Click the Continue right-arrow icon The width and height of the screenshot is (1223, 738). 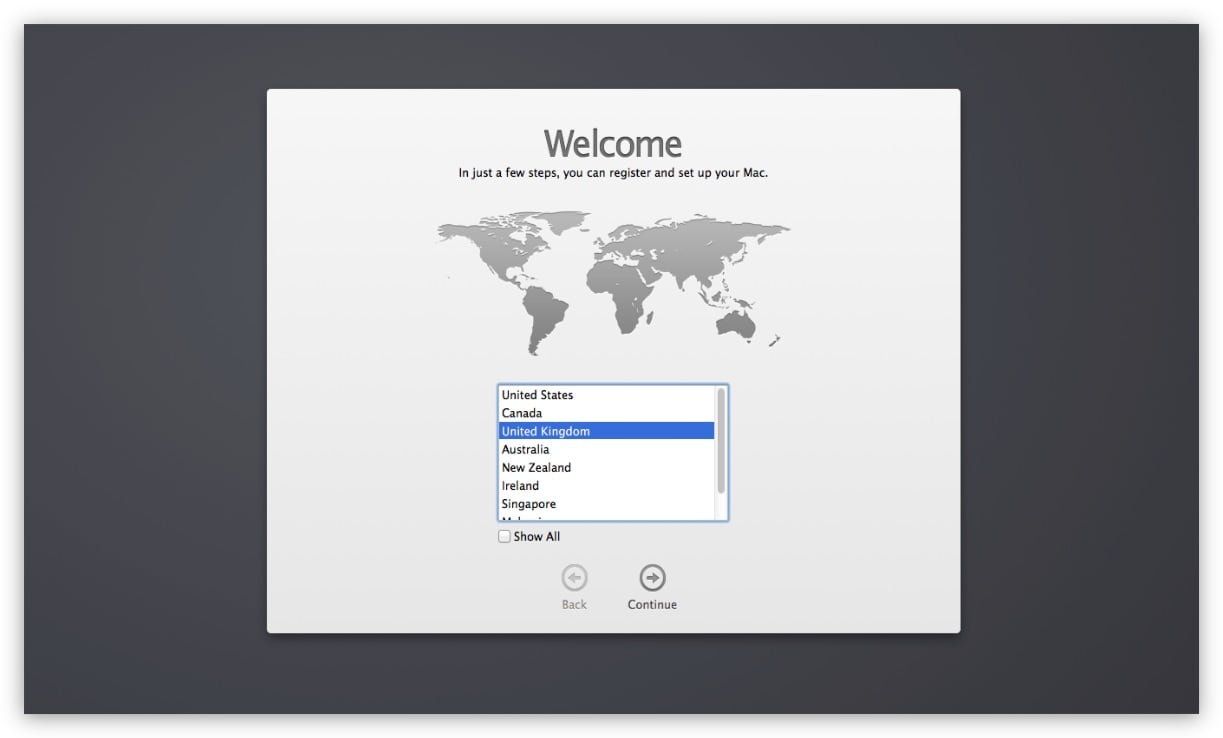tap(652, 578)
